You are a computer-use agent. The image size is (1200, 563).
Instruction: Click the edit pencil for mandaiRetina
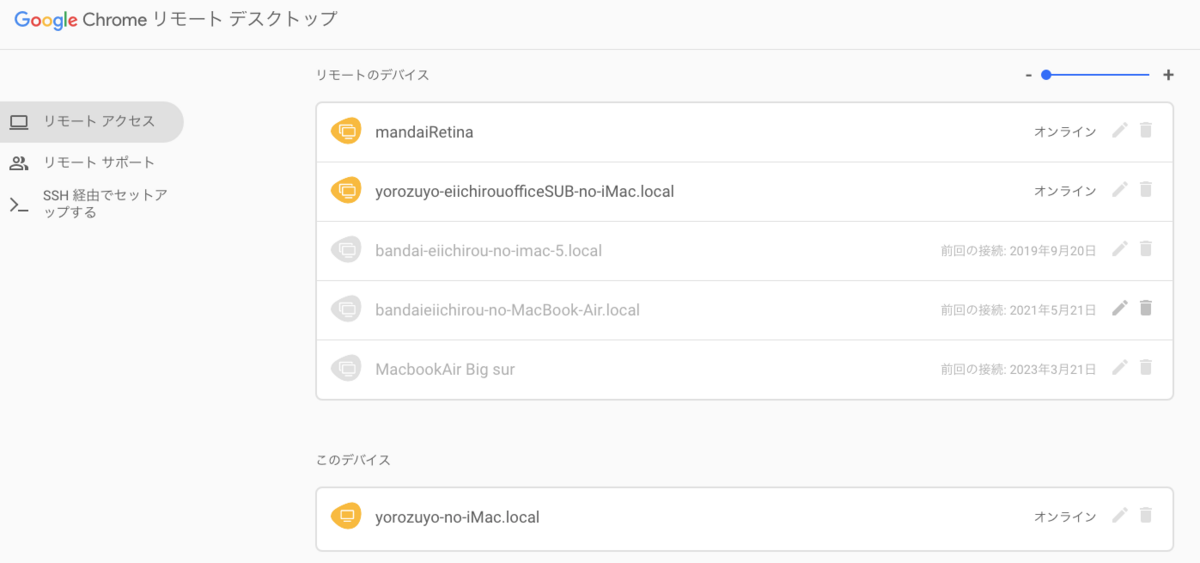[x=1120, y=131]
